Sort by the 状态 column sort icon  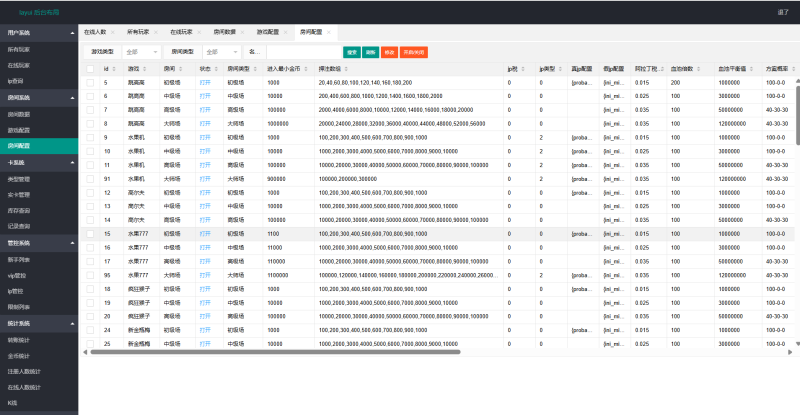click(216, 69)
